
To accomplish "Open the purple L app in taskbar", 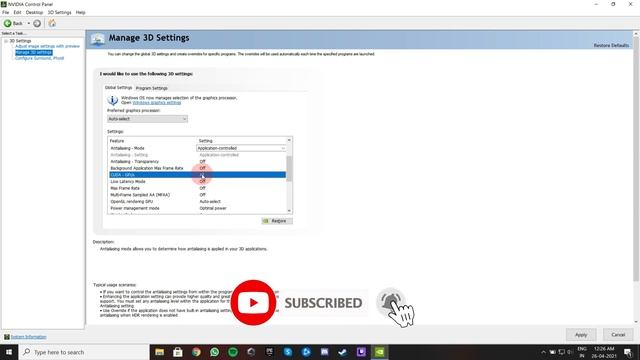I will [x=361, y=352].
